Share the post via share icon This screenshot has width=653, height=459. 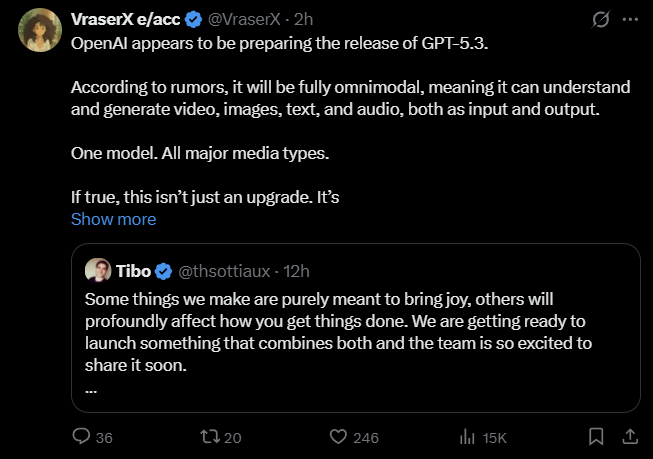point(630,437)
